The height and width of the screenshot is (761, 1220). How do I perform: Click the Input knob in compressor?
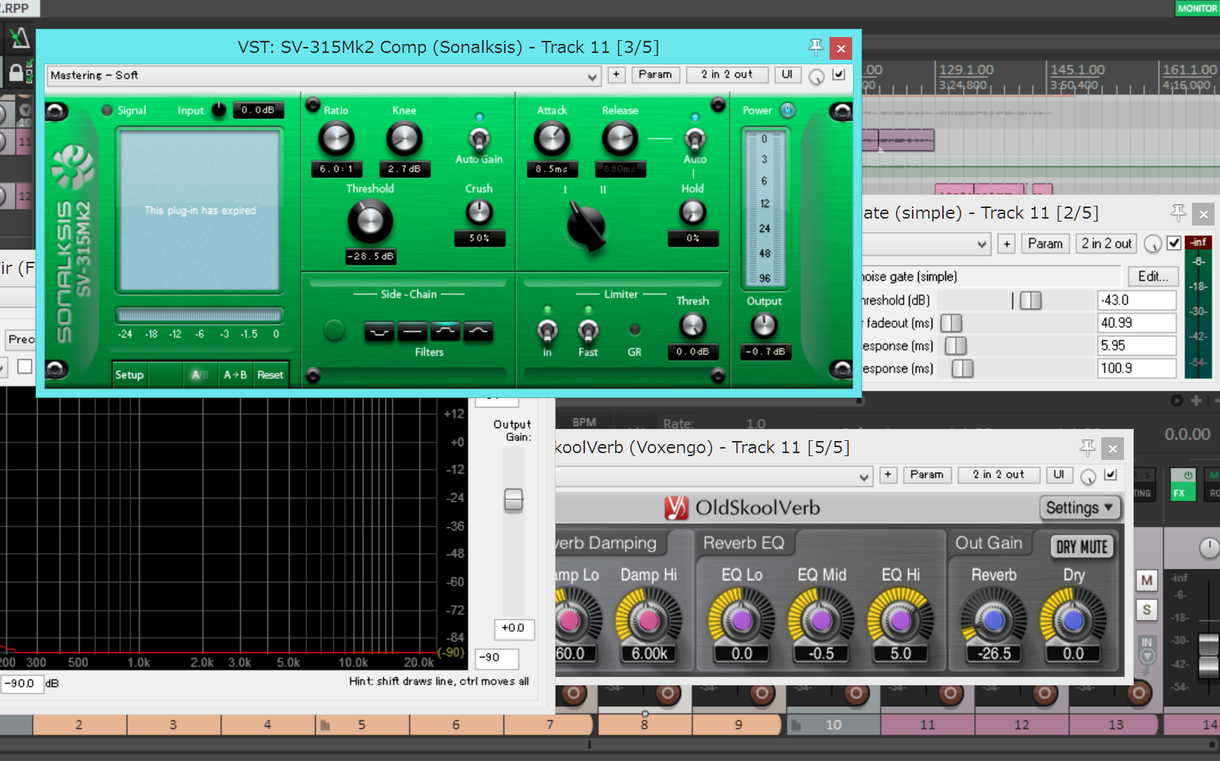pyautogui.click(x=219, y=110)
